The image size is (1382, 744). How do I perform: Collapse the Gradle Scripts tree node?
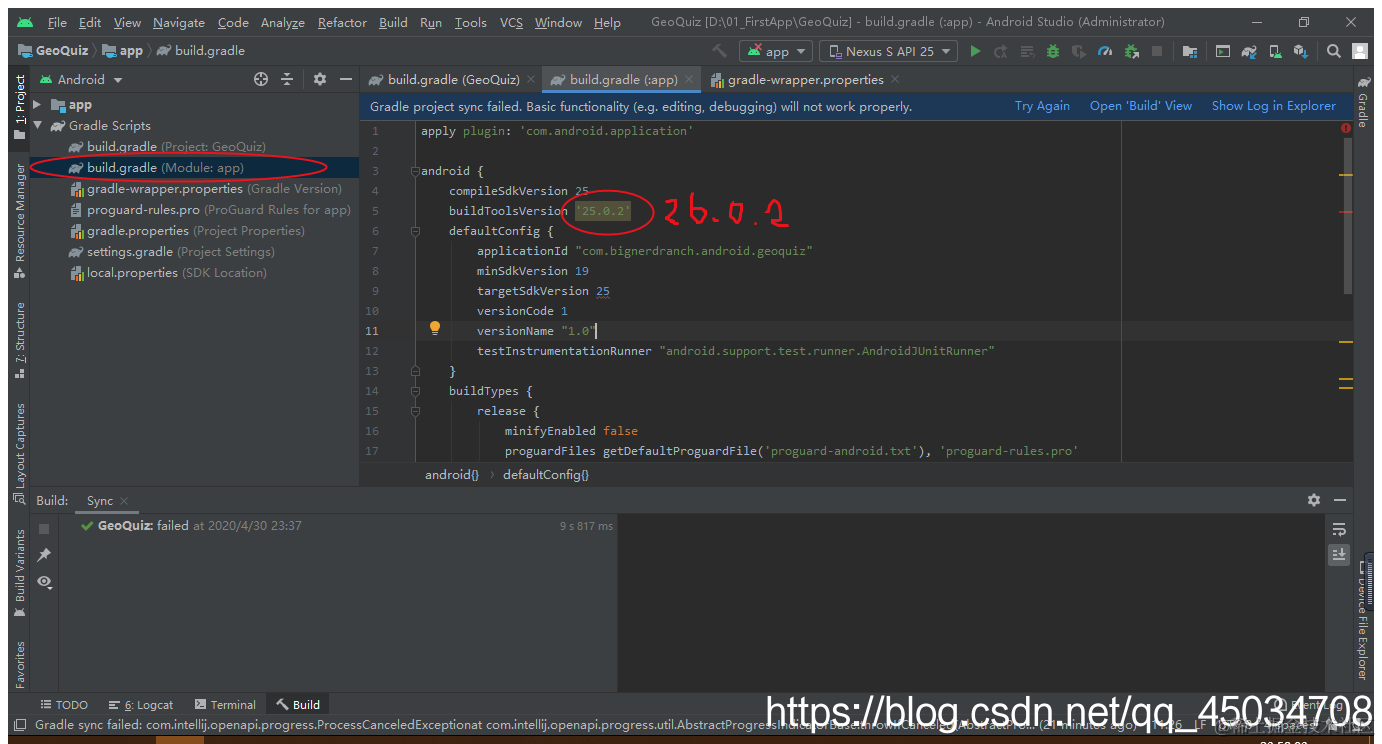[37, 126]
